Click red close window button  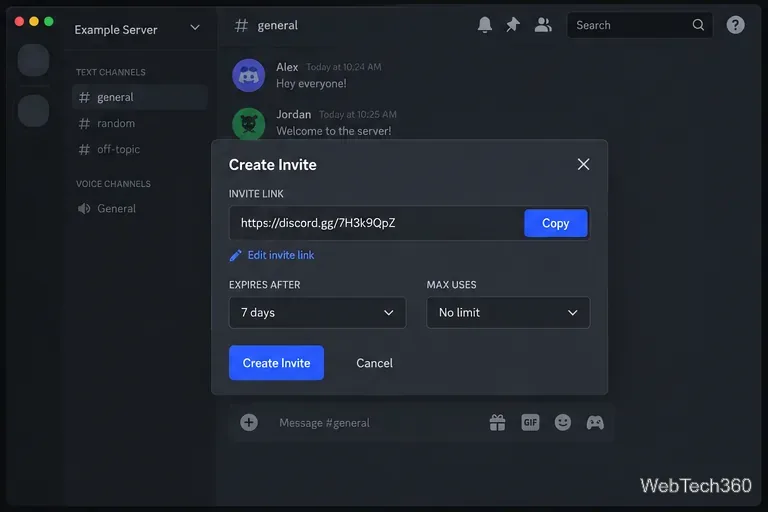pos(19,22)
